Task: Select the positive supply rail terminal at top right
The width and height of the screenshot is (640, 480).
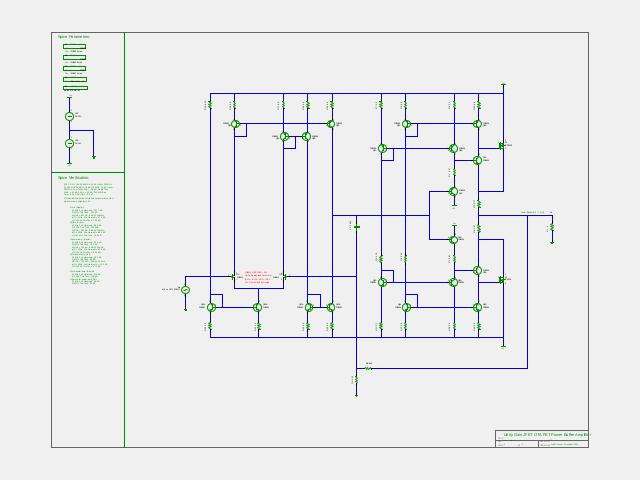Action: (x=503, y=85)
